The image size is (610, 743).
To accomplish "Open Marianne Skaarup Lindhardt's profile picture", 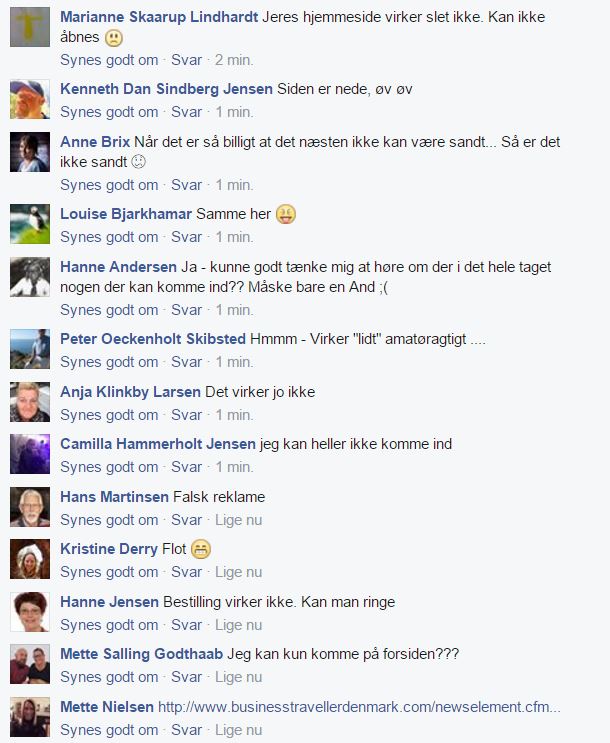I will tap(30, 27).
